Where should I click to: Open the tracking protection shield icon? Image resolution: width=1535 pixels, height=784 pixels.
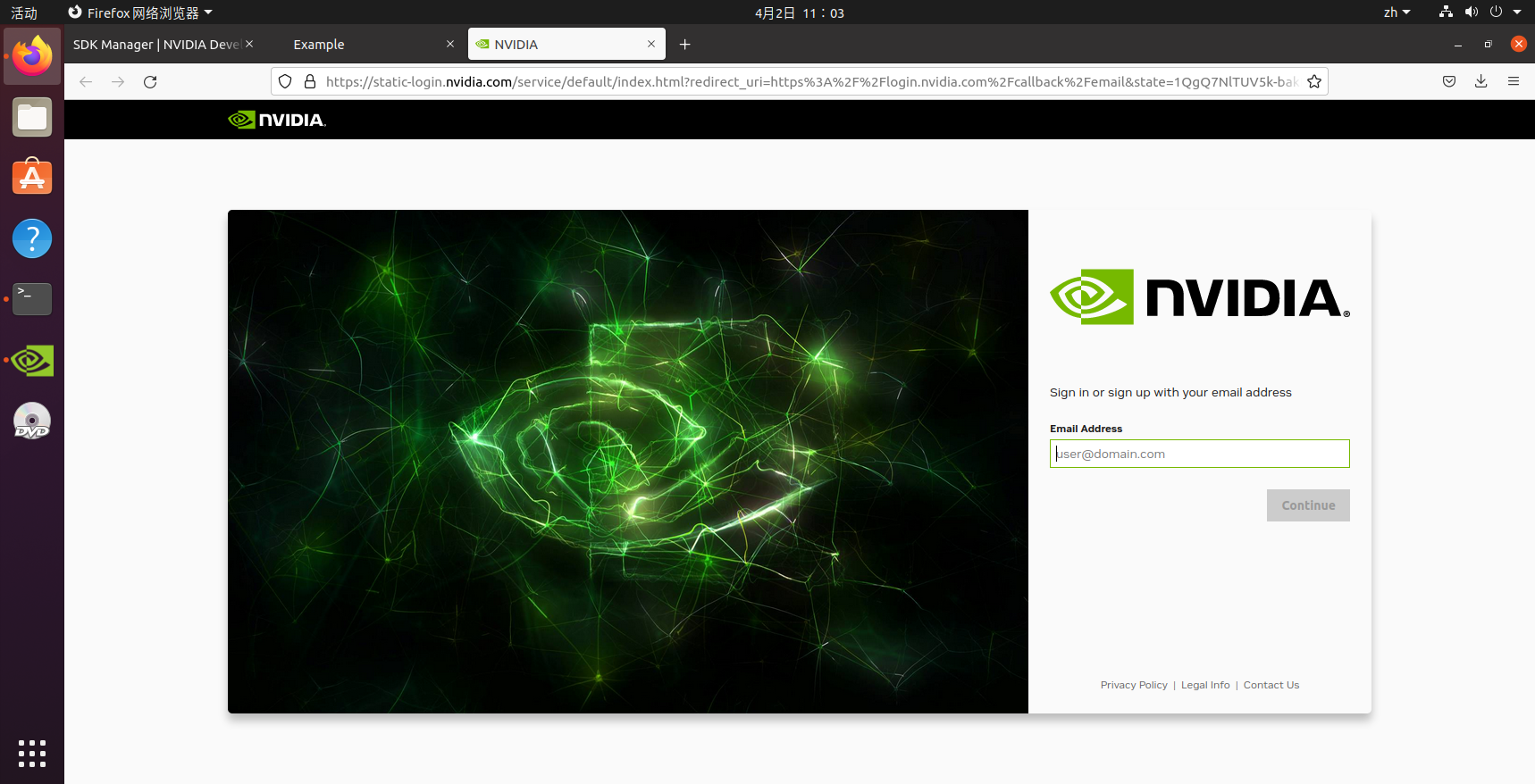[285, 81]
